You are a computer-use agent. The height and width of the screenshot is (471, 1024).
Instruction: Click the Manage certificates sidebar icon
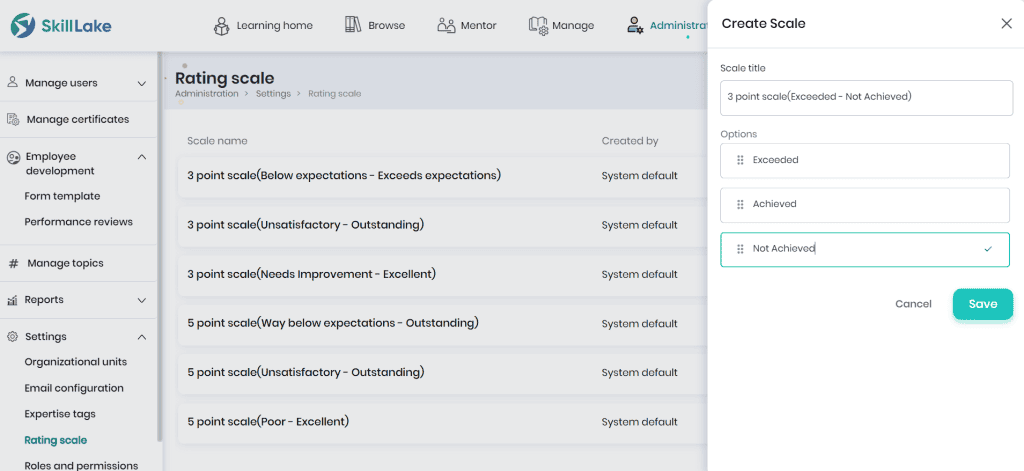[13, 120]
